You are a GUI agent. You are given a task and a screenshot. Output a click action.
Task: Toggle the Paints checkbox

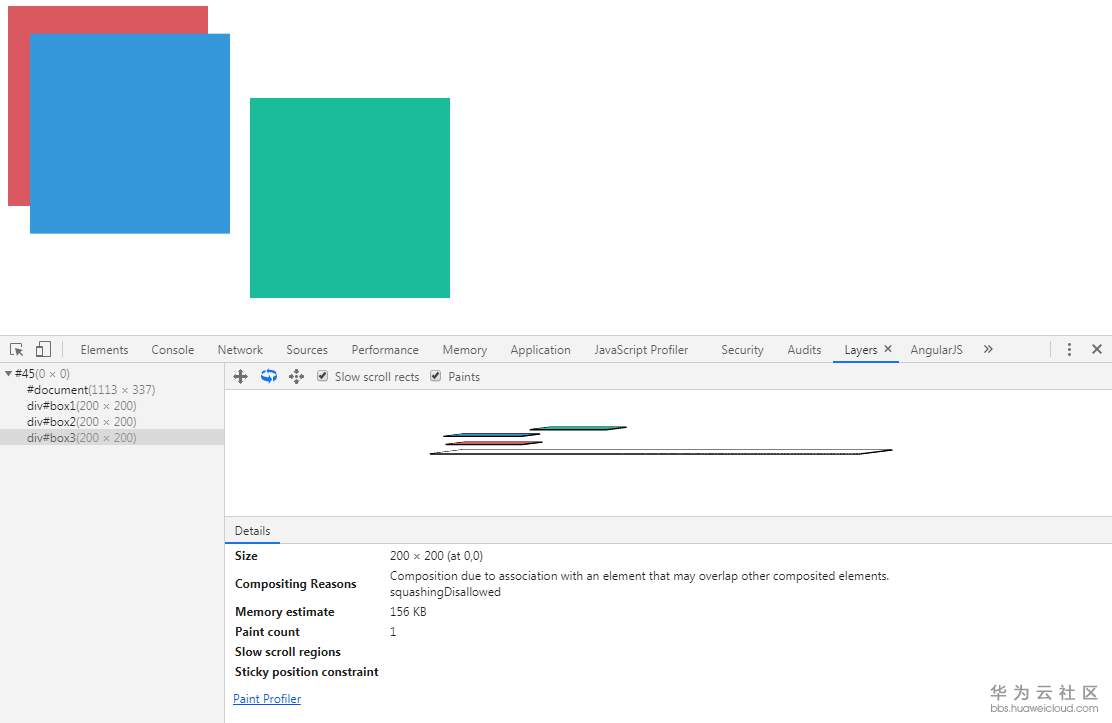pyautogui.click(x=436, y=376)
